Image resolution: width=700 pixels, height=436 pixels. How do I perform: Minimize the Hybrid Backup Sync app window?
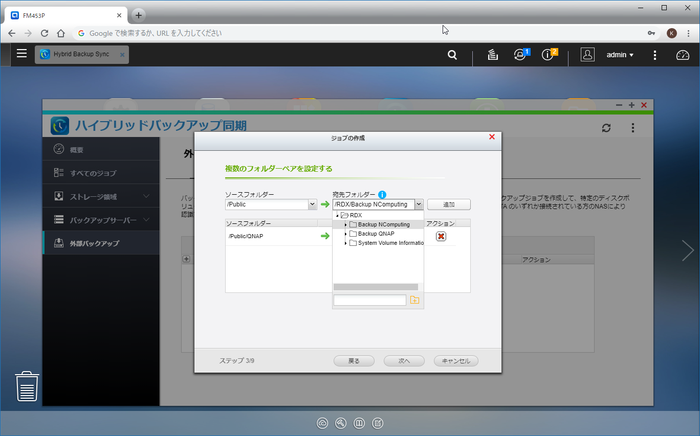619,105
